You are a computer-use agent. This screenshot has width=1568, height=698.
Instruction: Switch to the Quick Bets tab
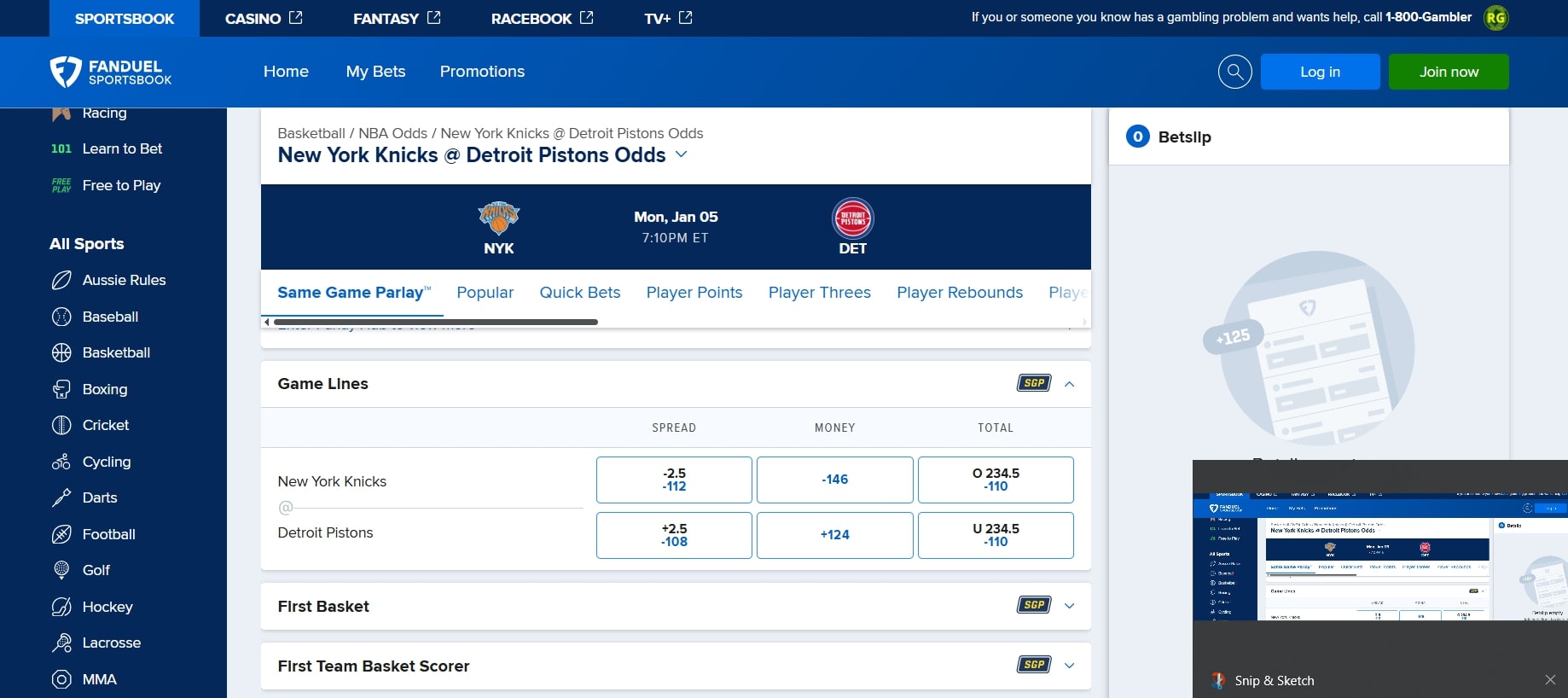580,292
